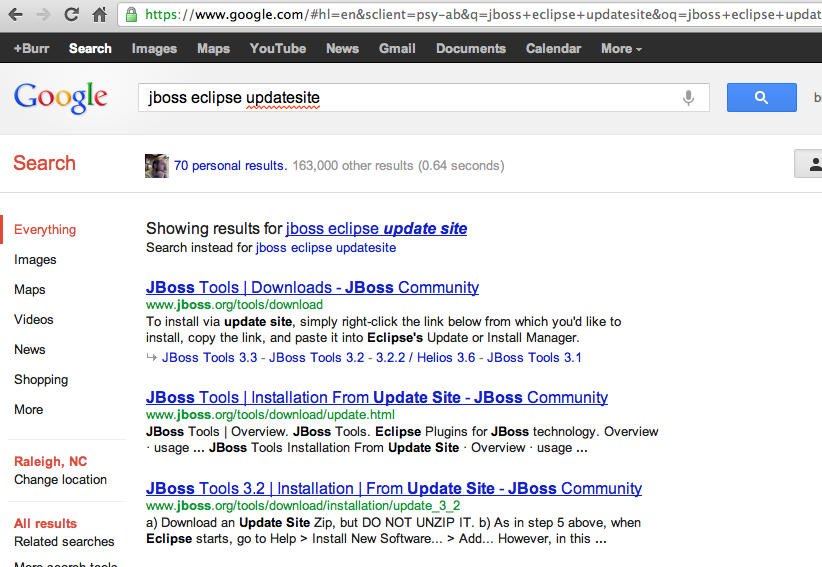
Task: Click the www.jboss.org/tools/download/update.html URL
Action: [271, 415]
